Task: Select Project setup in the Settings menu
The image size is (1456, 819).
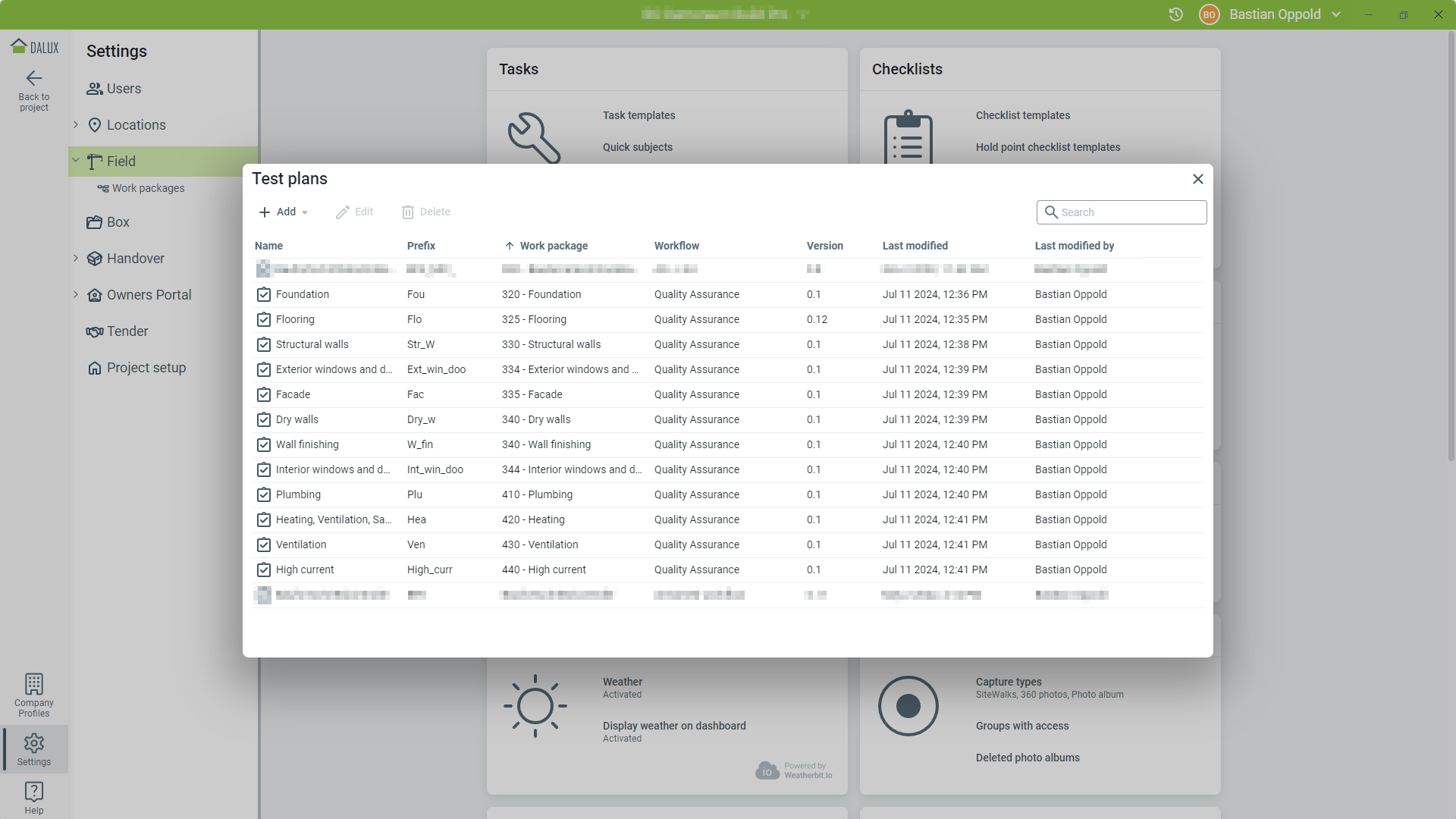Action: 146,368
